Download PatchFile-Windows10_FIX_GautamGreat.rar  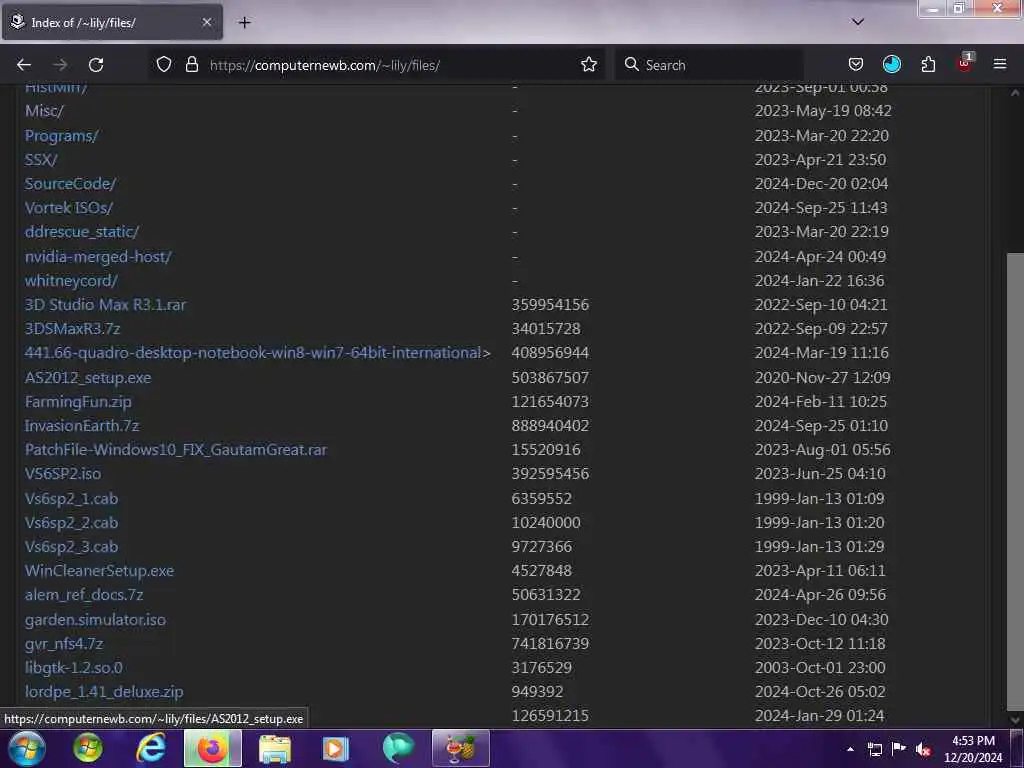176,450
